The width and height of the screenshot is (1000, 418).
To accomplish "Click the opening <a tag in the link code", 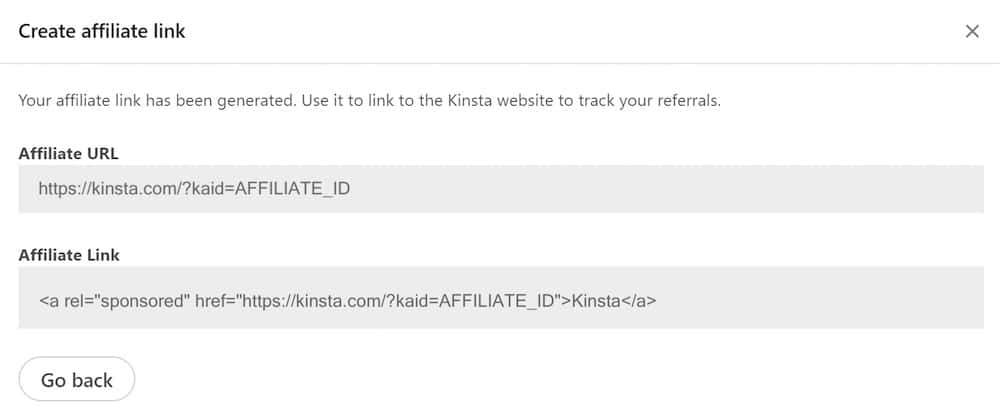I will pyautogui.click(x=47, y=299).
